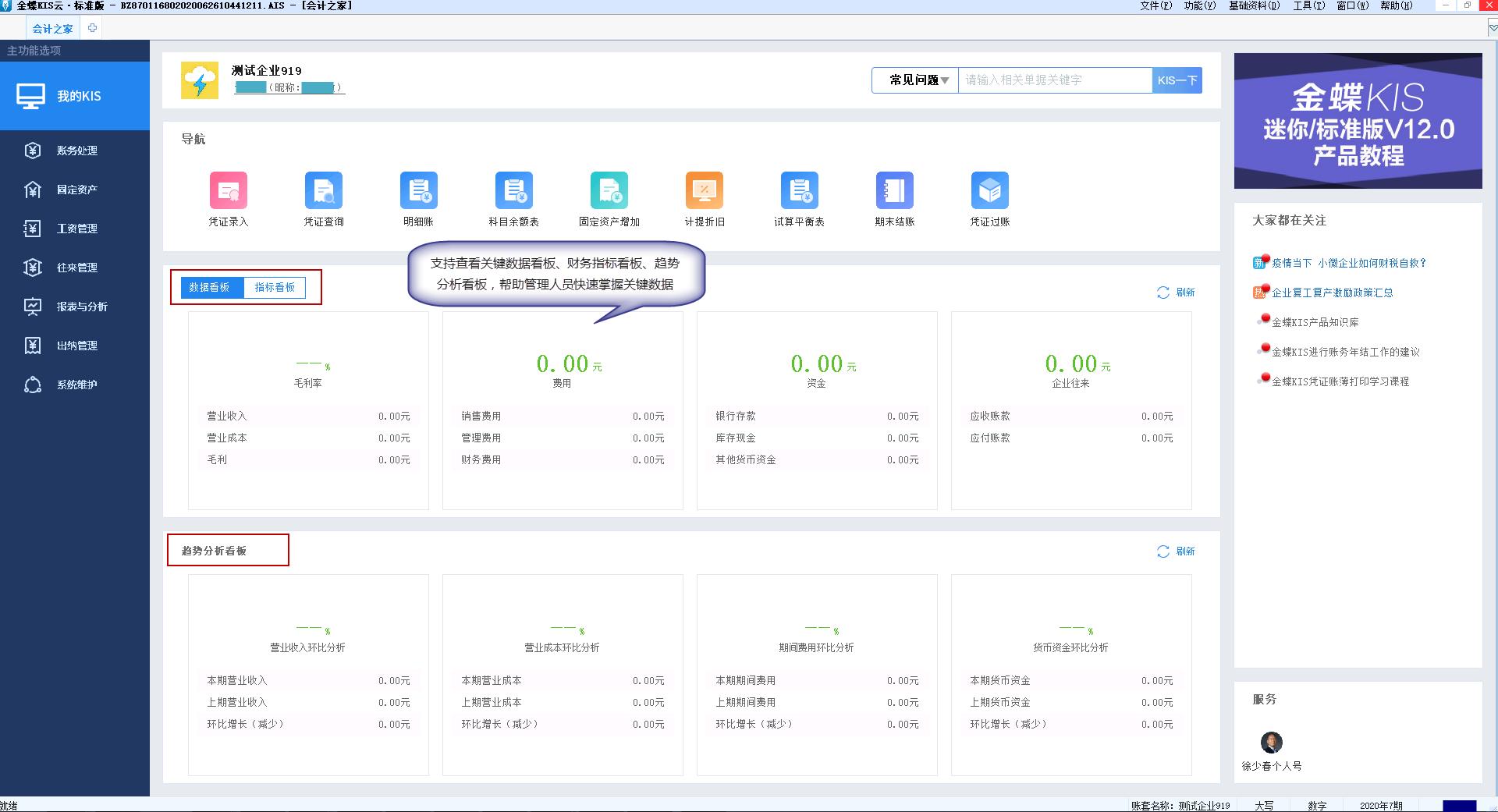This screenshot has width=1498, height=812.
Task: Click the 金蝶KIS V12.0 产品教程 banner
Action: coord(1358,121)
